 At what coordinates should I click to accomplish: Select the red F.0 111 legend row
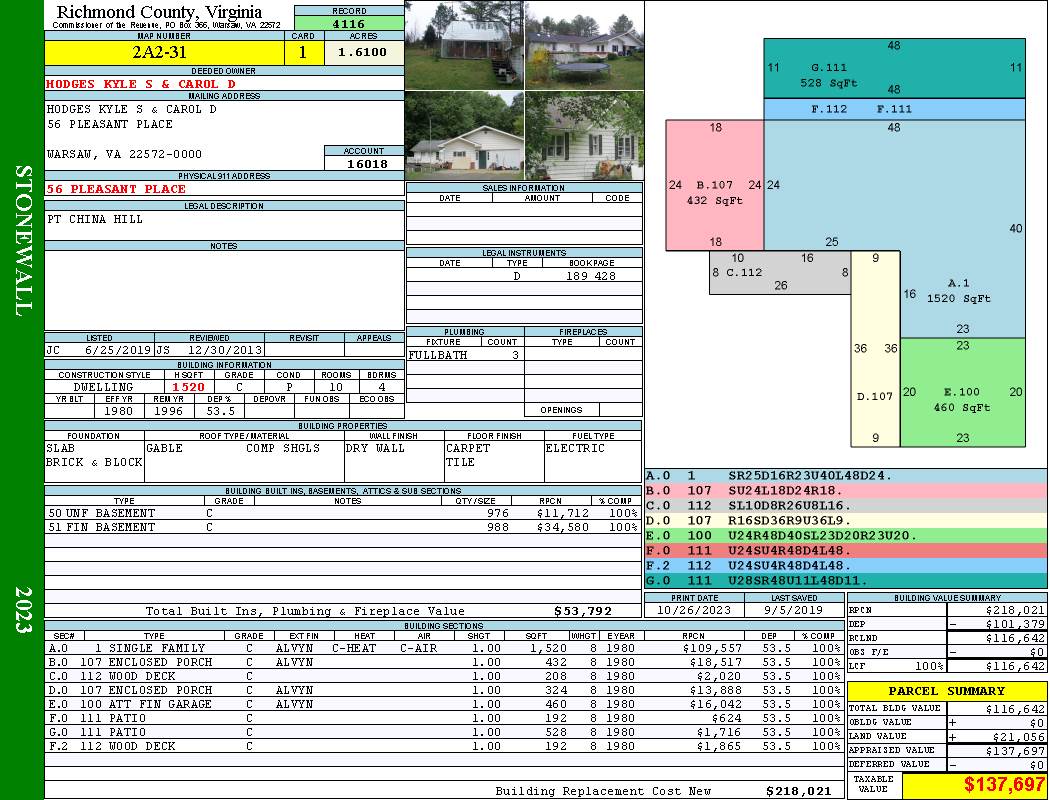coord(846,550)
